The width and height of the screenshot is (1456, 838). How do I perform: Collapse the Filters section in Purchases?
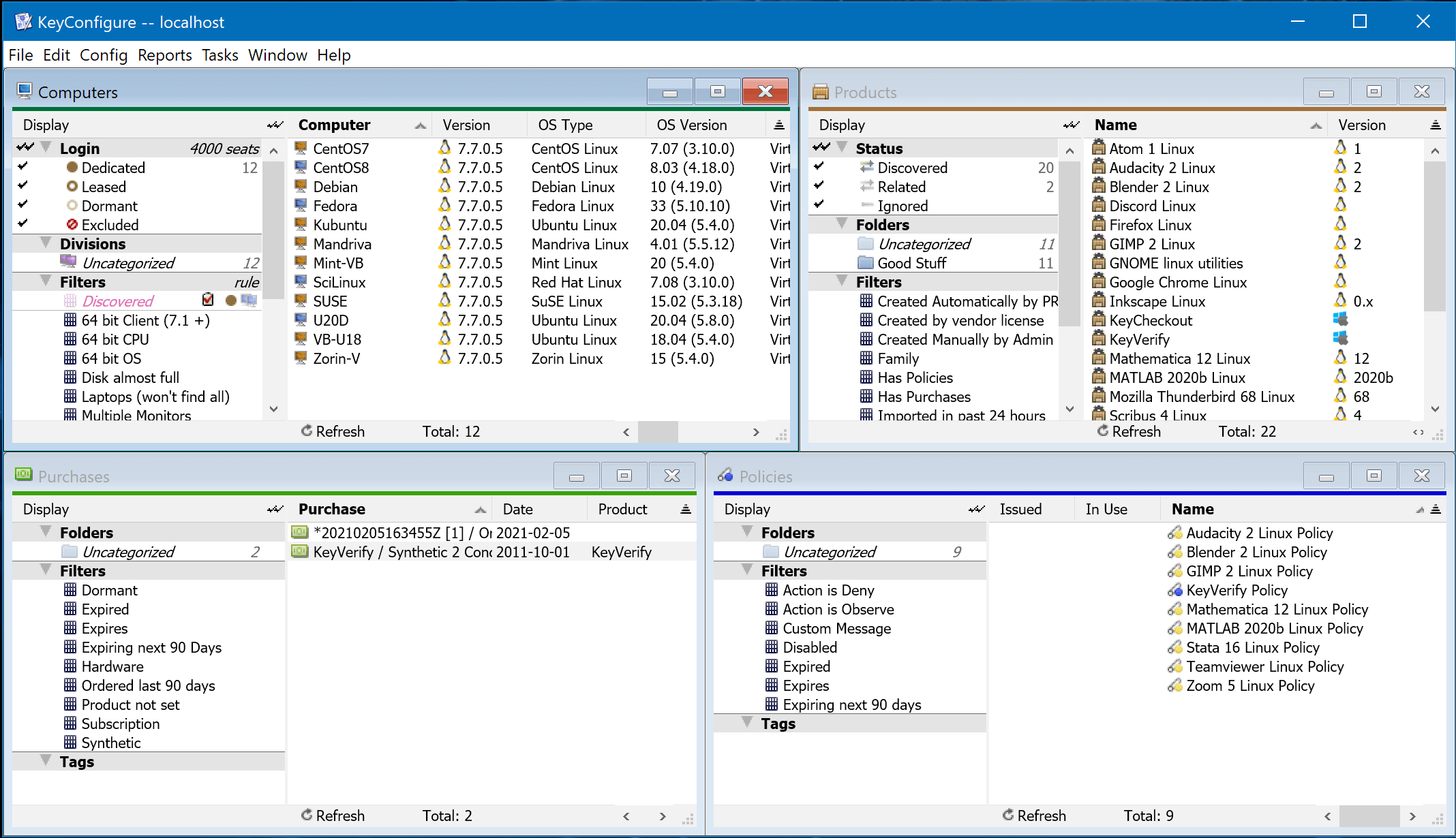(x=45, y=570)
